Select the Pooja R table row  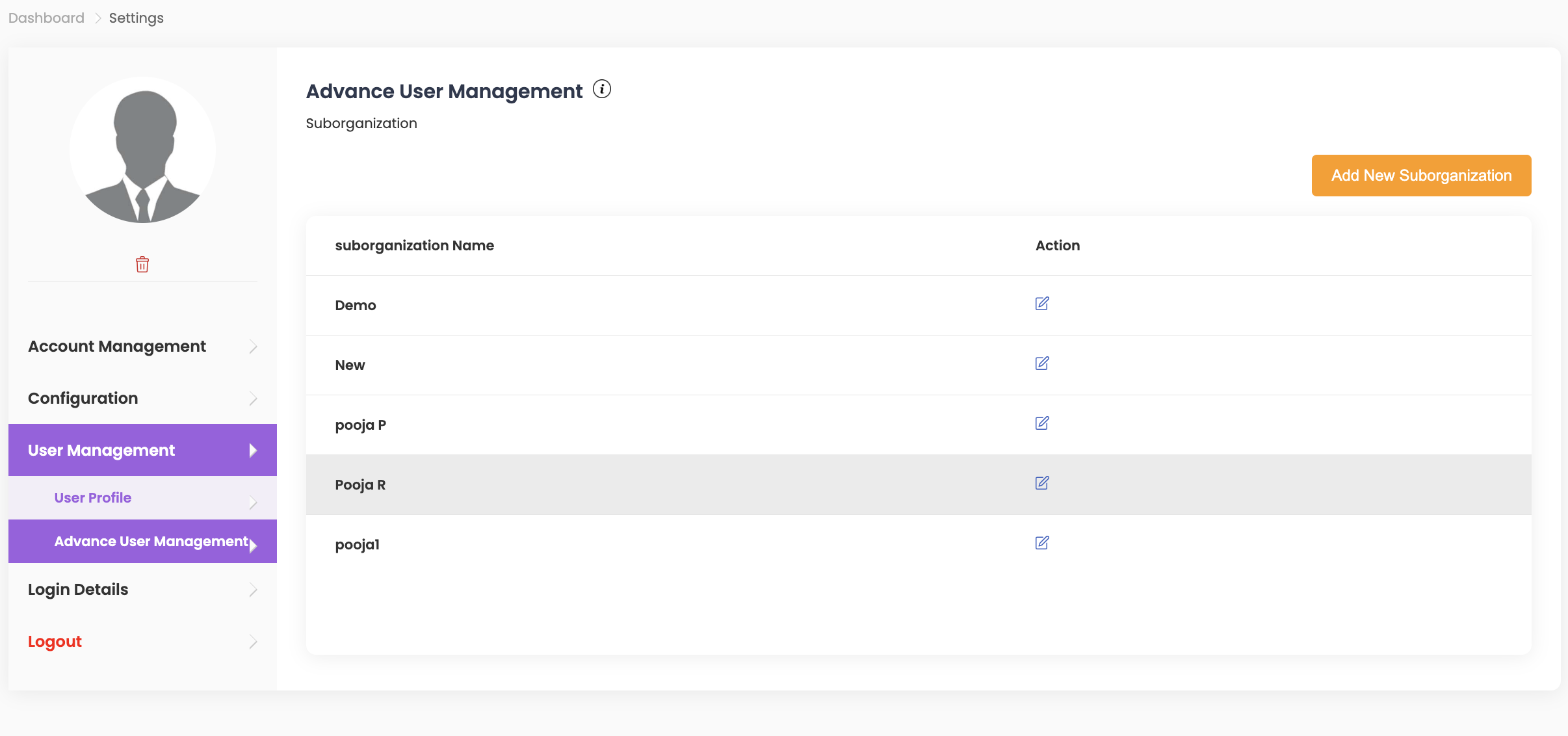(x=650, y=485)
